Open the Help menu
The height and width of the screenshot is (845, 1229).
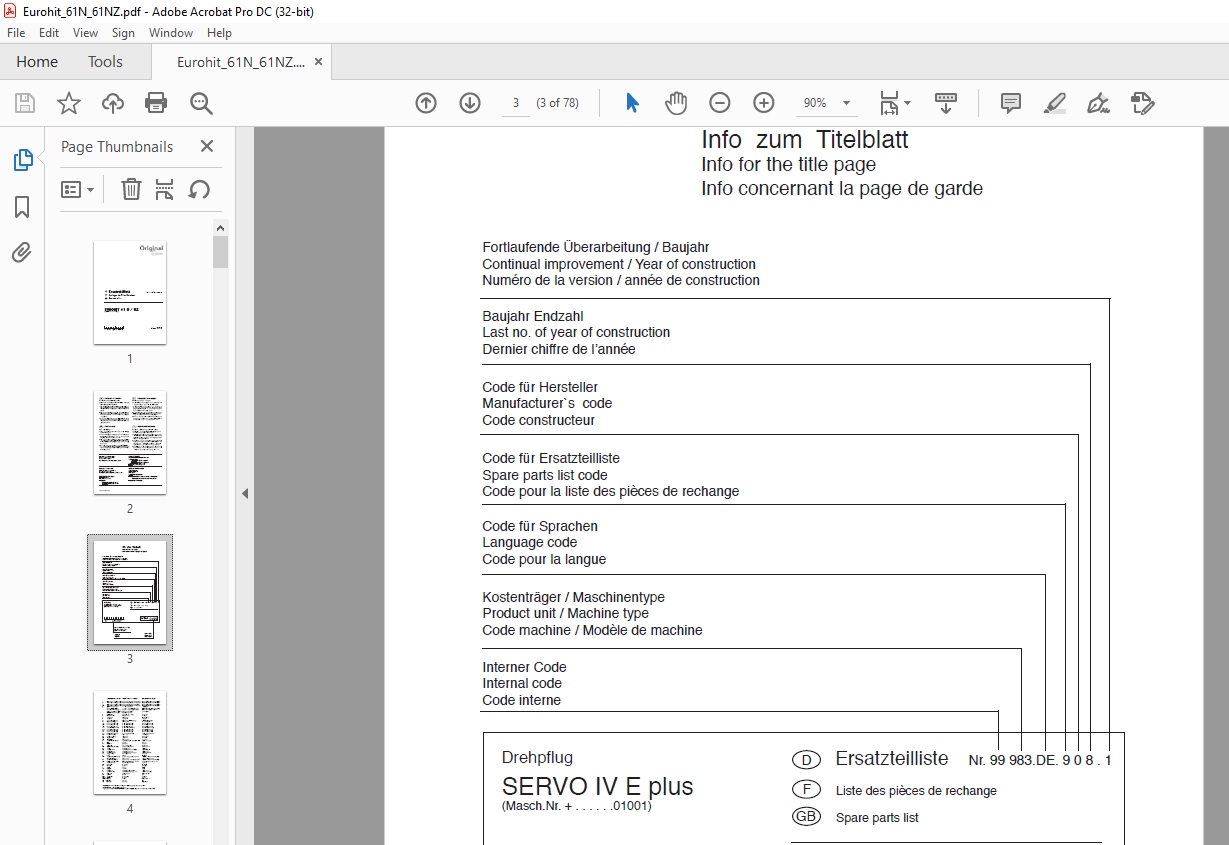pyautogui.click(x=219, y=33)
